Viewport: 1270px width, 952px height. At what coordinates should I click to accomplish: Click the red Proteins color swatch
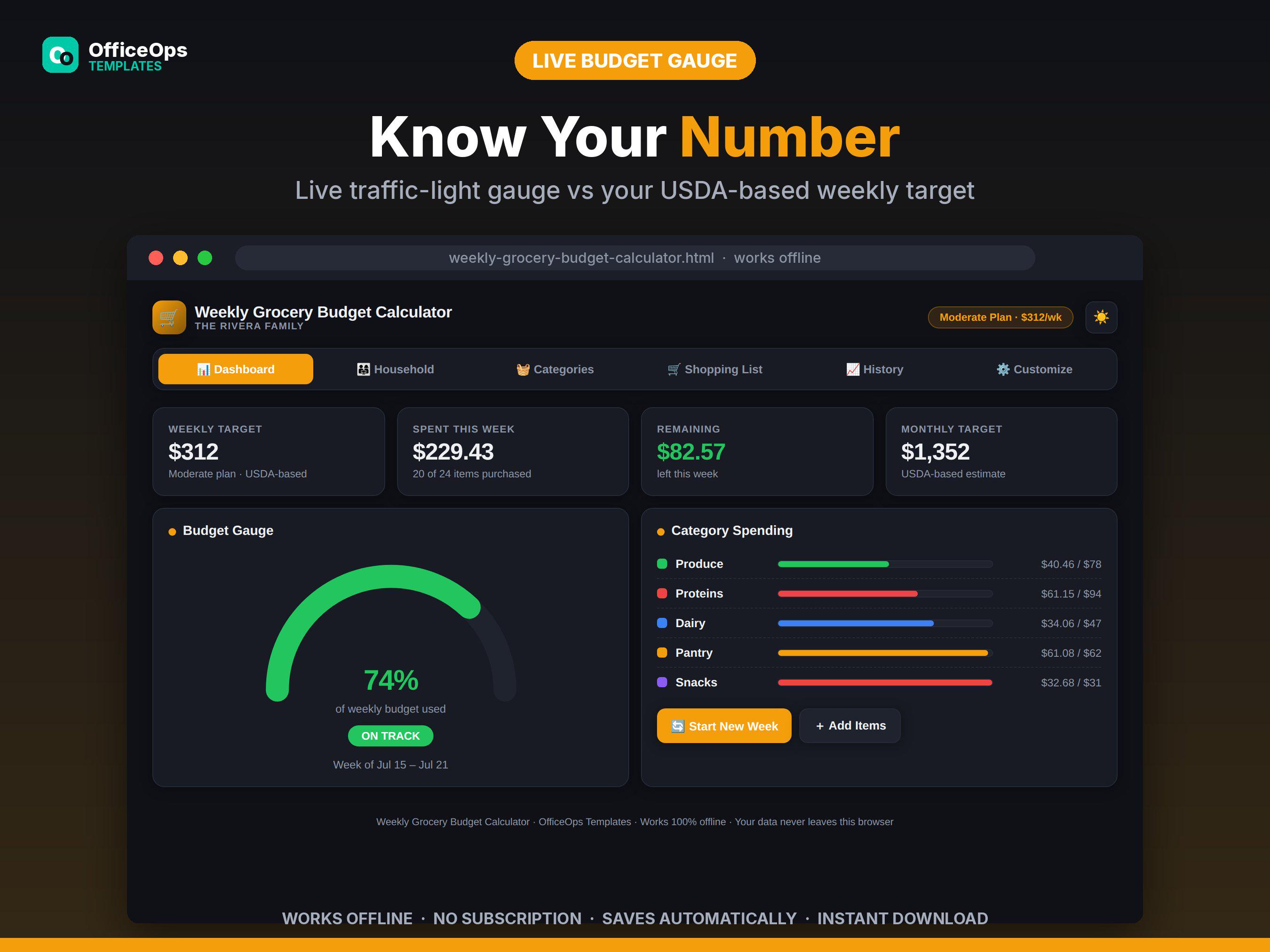662,593
